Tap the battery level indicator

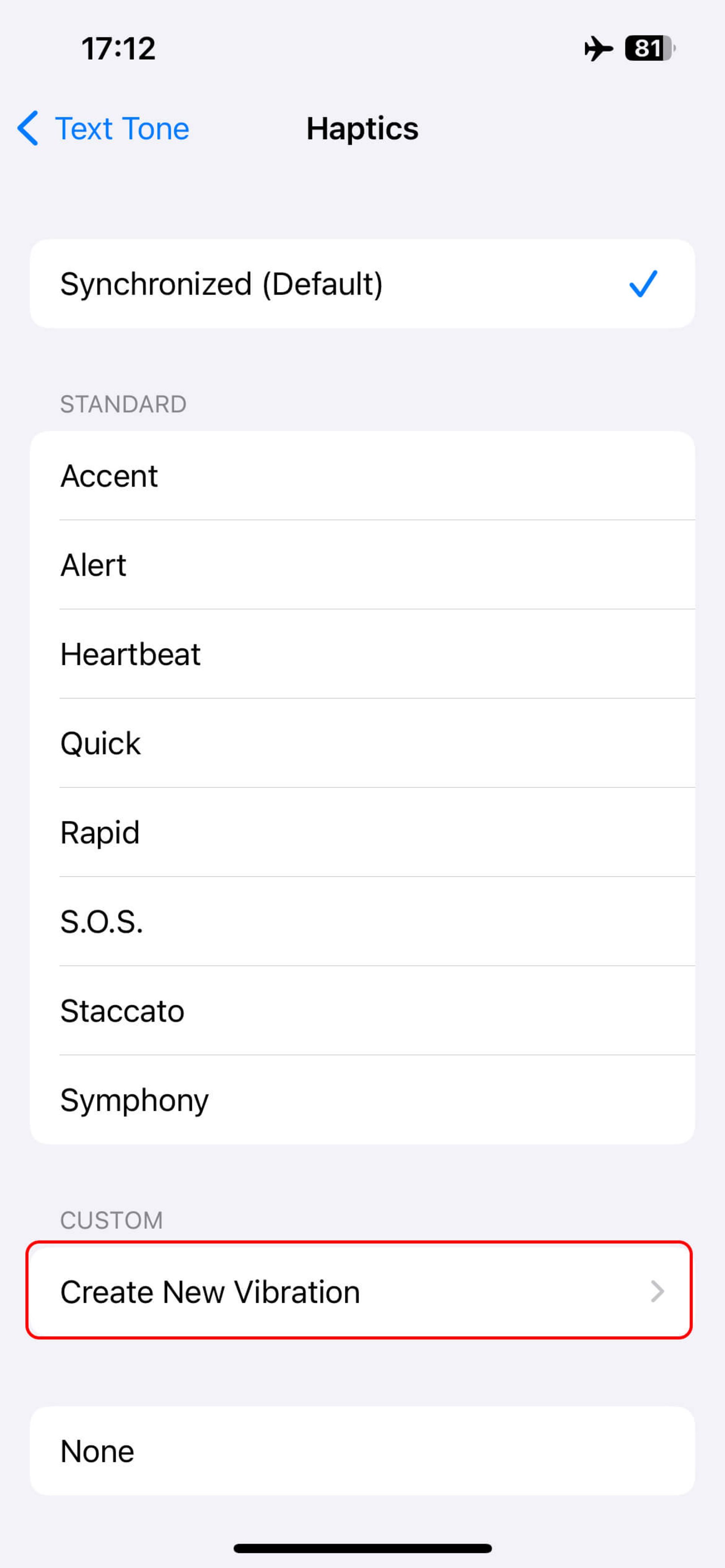[x=650, y=49]
